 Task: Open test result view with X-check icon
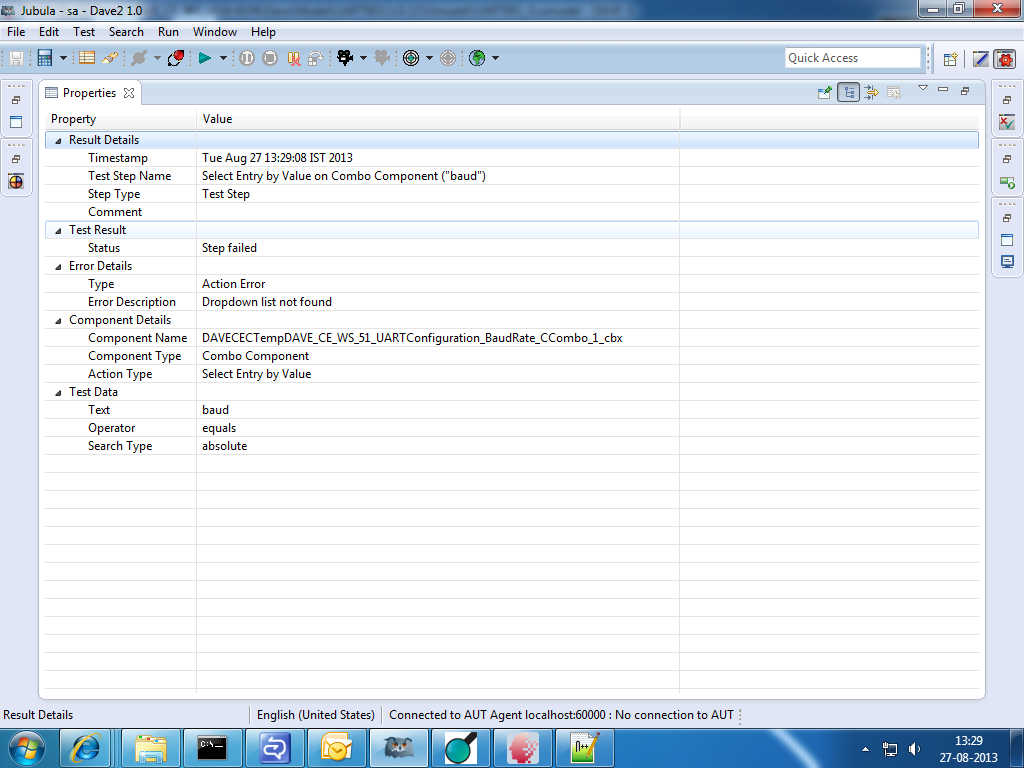click(1007, 121)
